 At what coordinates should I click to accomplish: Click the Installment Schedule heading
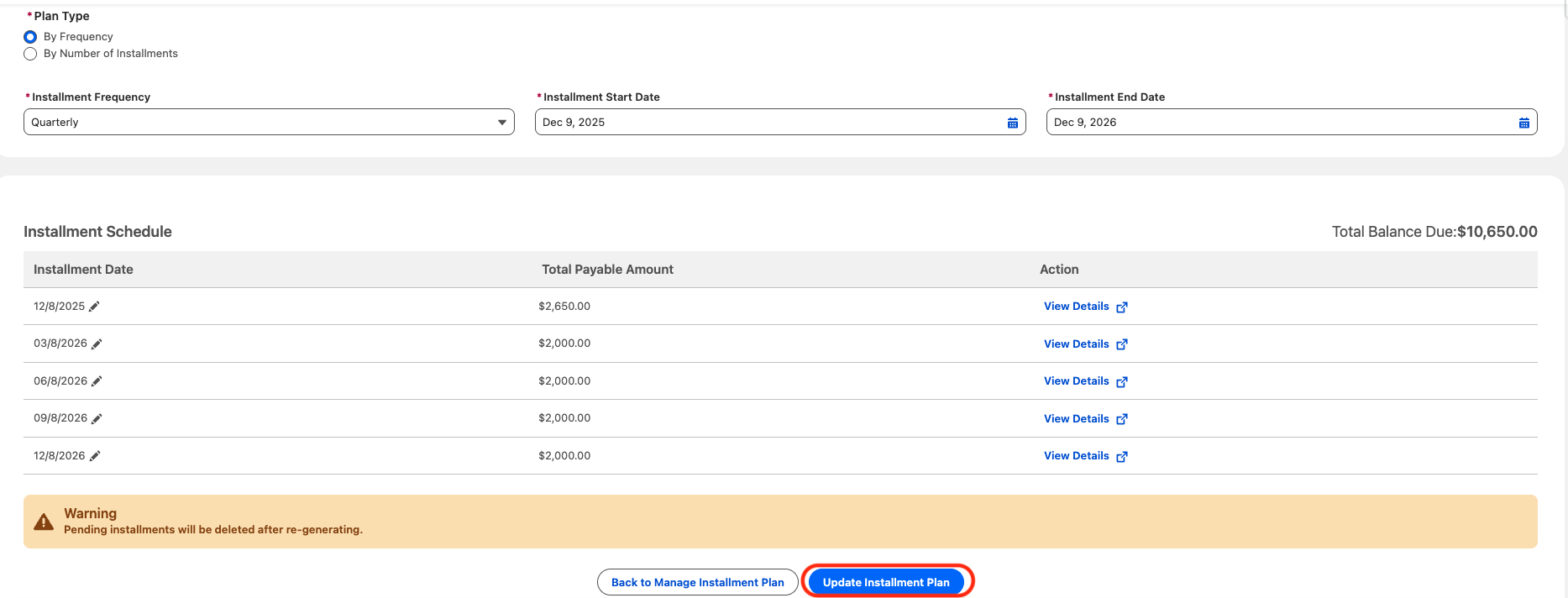click(97, 232)
